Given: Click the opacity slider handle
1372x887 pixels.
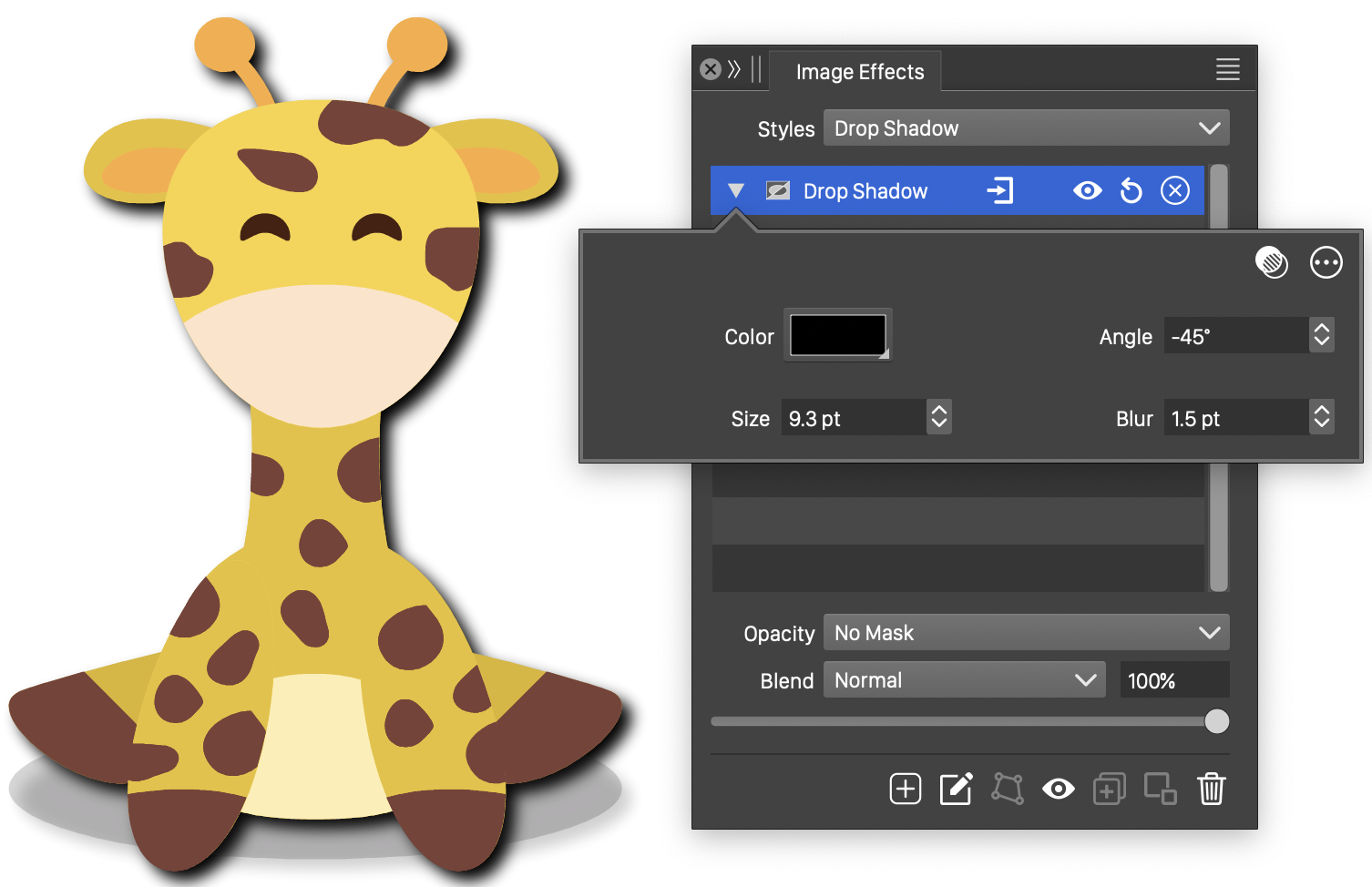Looking at the screenshot, I should (1216, 721).
